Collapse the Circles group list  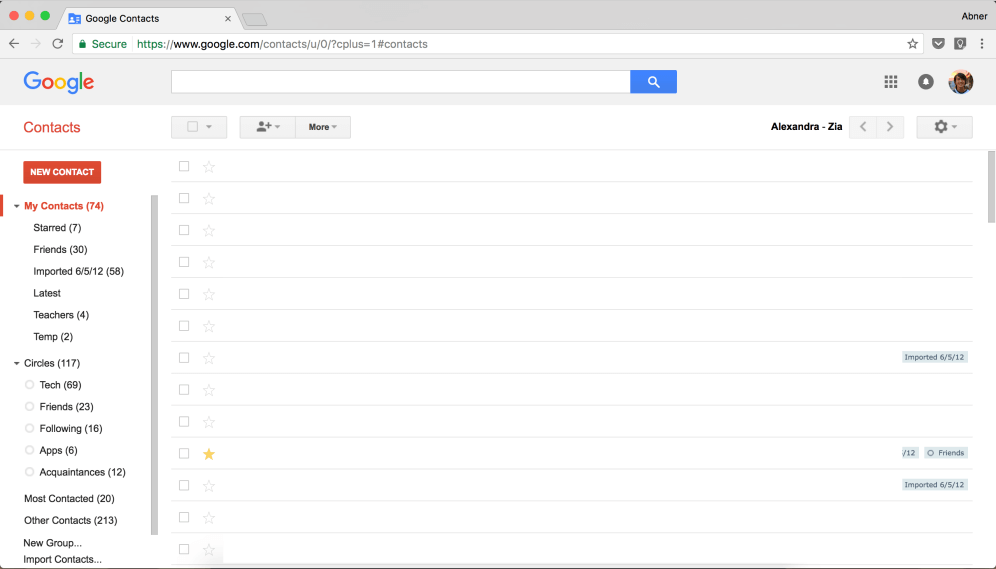coord(17,364)
